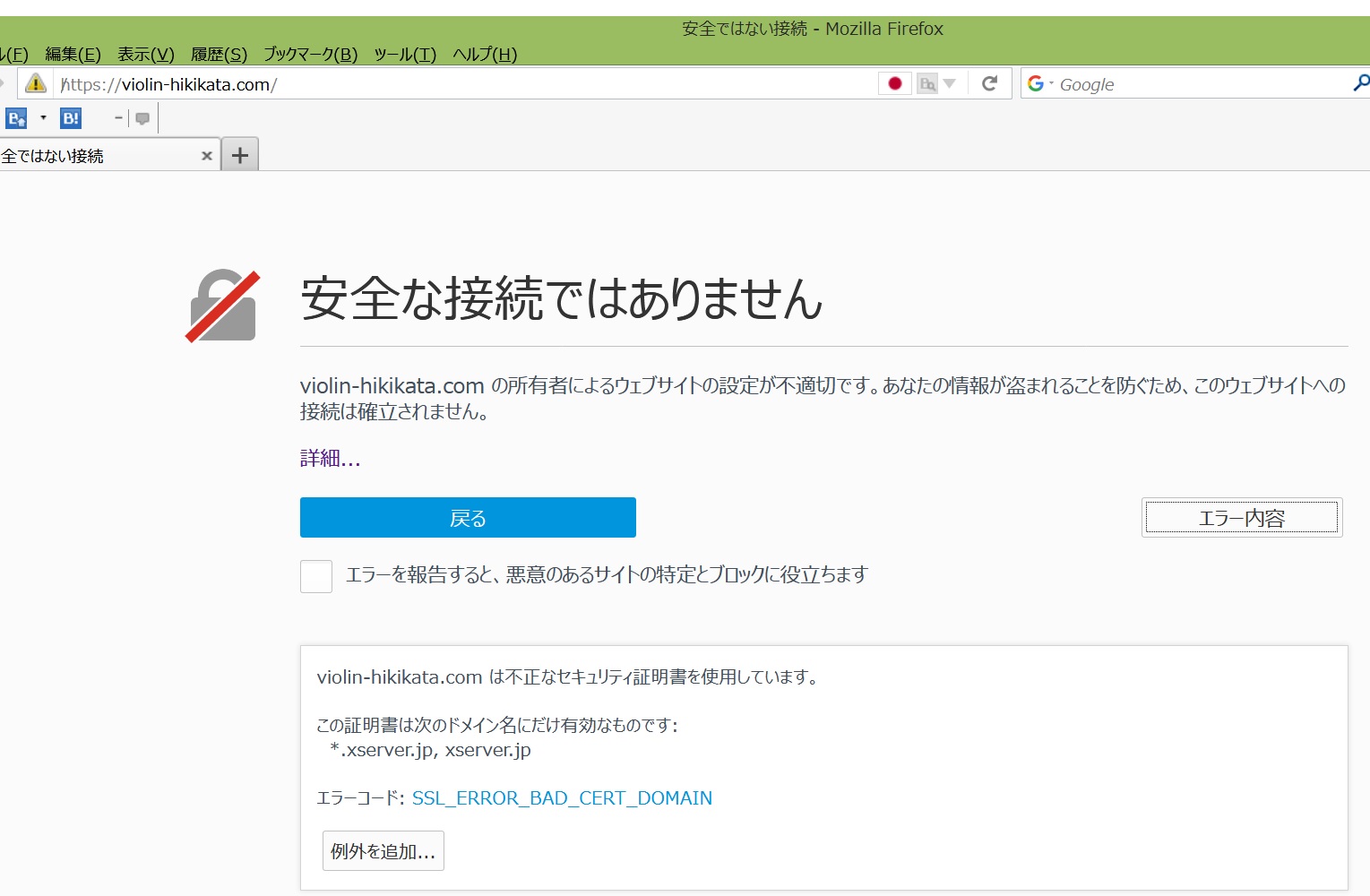Click the 例外を追加... button
The image size is (1370, 896).
383,851
